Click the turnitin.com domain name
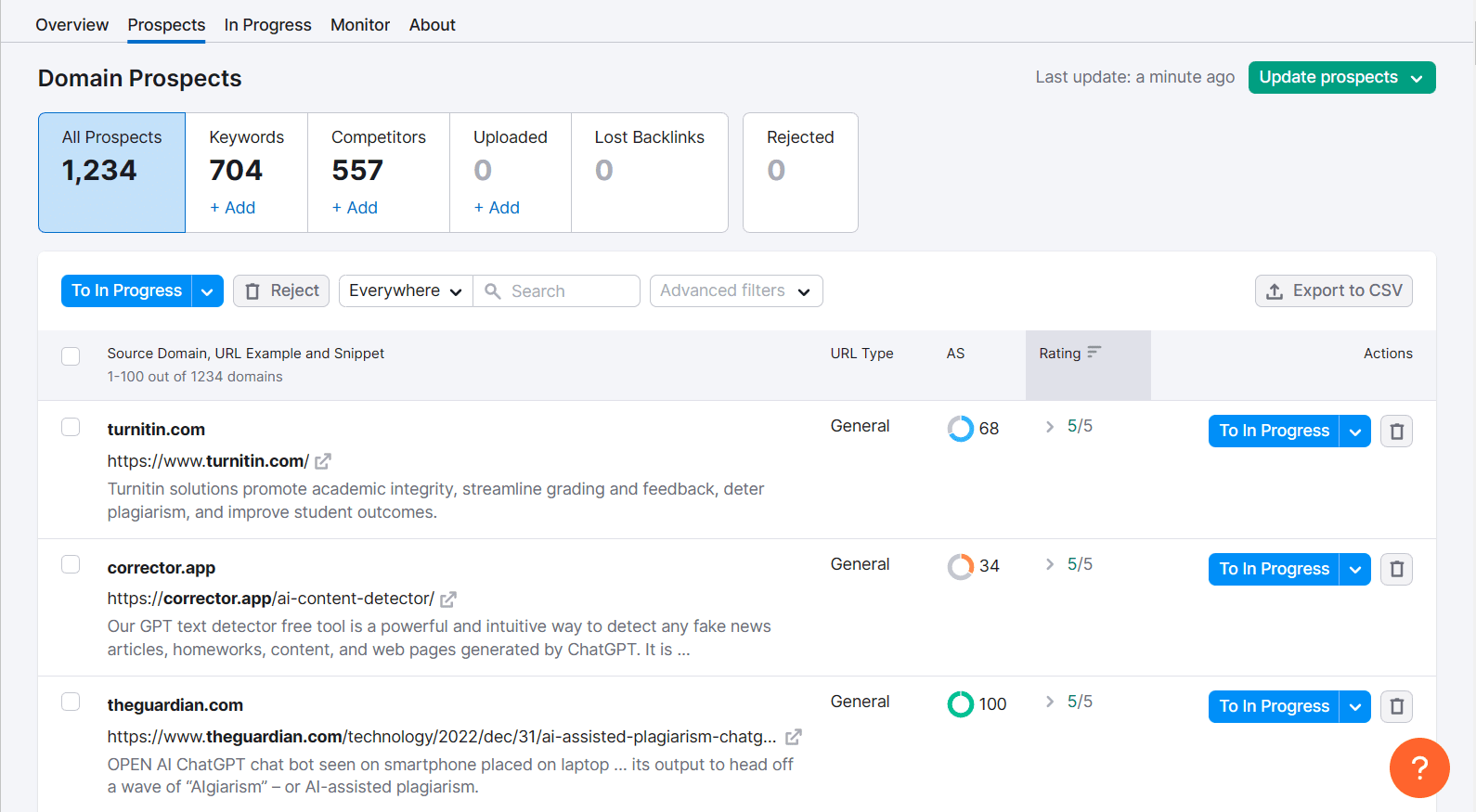 (x=156, y=430)
